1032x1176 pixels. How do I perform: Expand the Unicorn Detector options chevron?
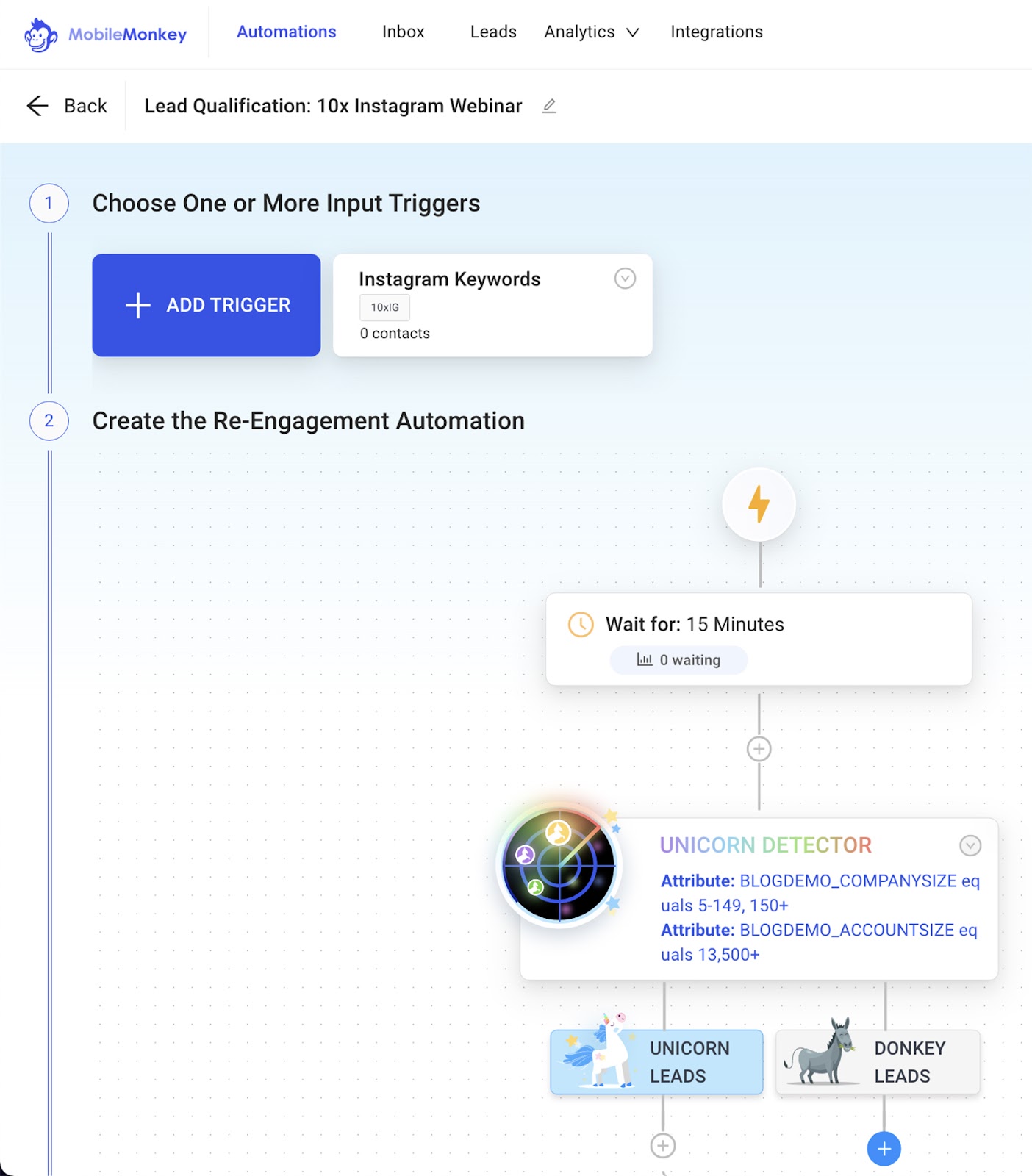[x=970, y=845]
